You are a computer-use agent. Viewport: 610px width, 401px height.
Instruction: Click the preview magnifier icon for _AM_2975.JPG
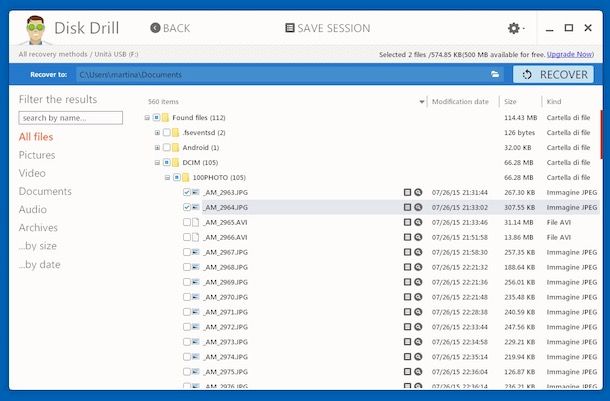pos(418,372)
